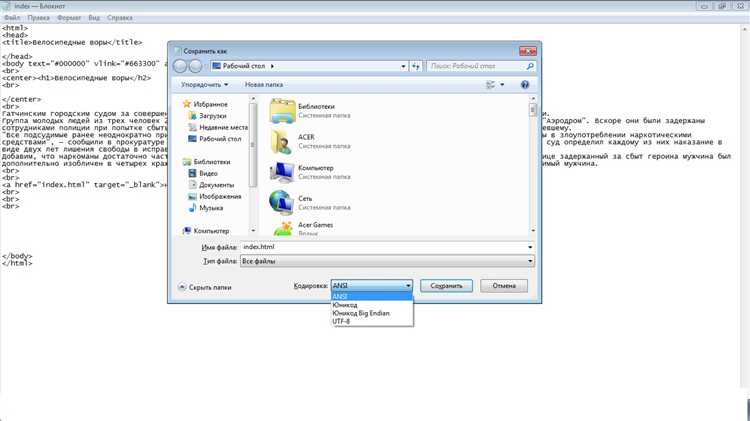Choose Юникод in the encoding list
Image resolution: width=750 pixels, height=421 pixels.
click(372, 305)
